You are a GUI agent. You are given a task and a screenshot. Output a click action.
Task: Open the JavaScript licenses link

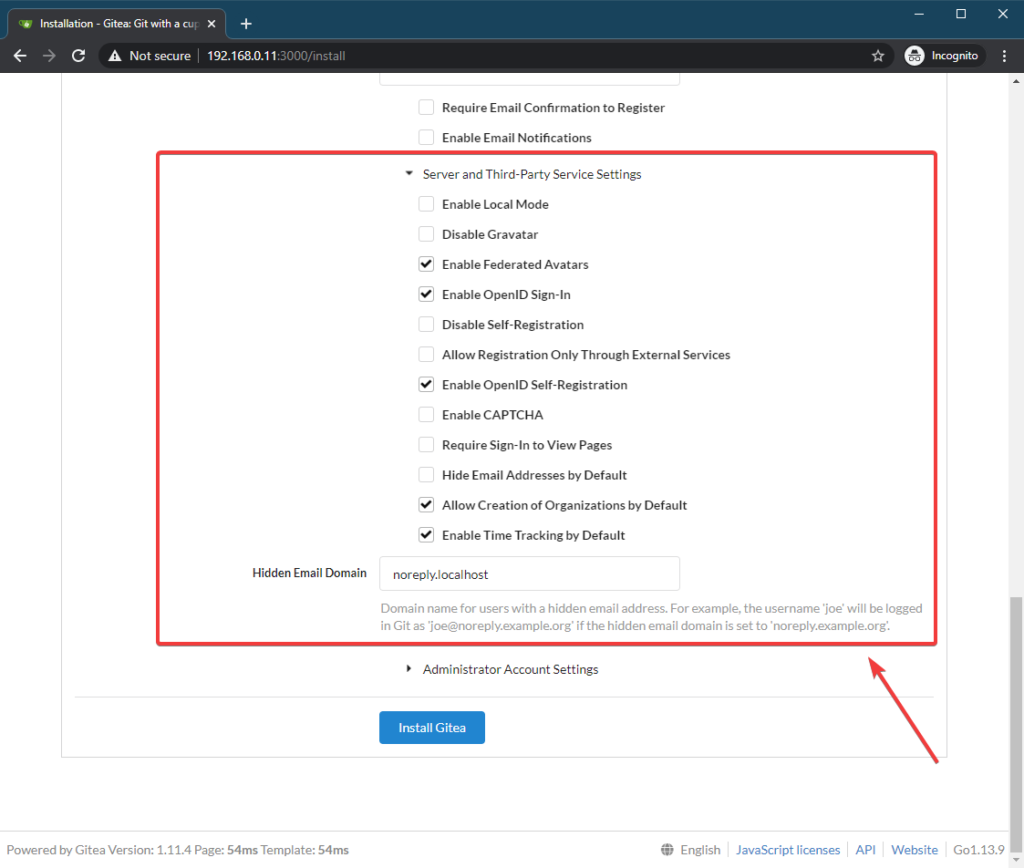coord(788,850)
